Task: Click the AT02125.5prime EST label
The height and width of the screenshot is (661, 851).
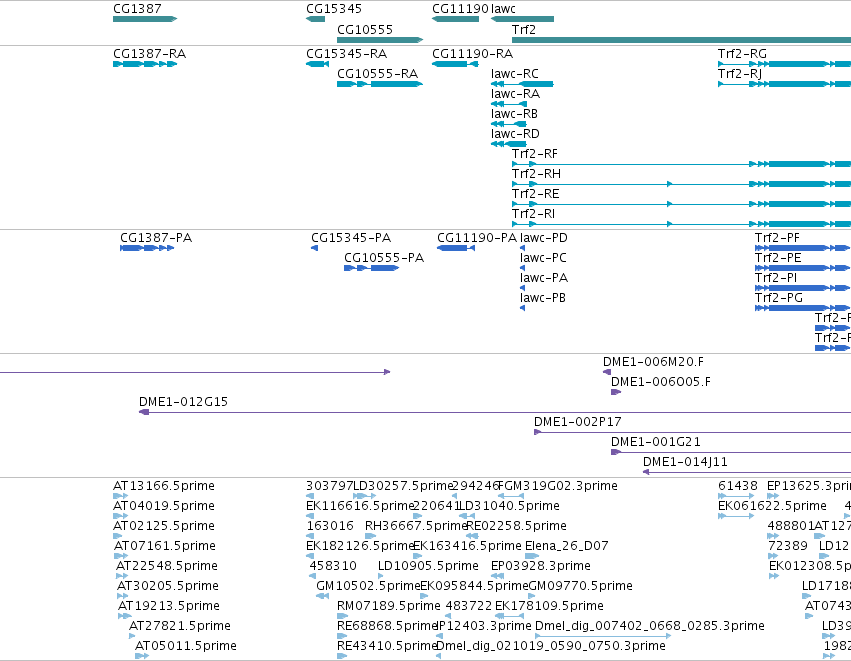Action: click(164, 526)
